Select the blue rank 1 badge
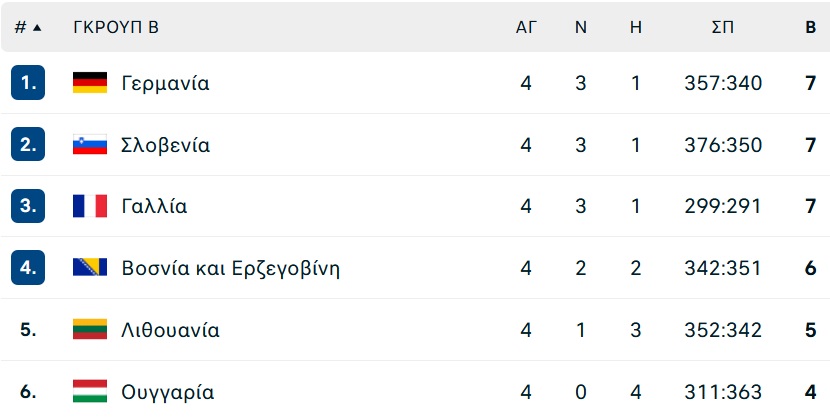 (x=28, y=83)
